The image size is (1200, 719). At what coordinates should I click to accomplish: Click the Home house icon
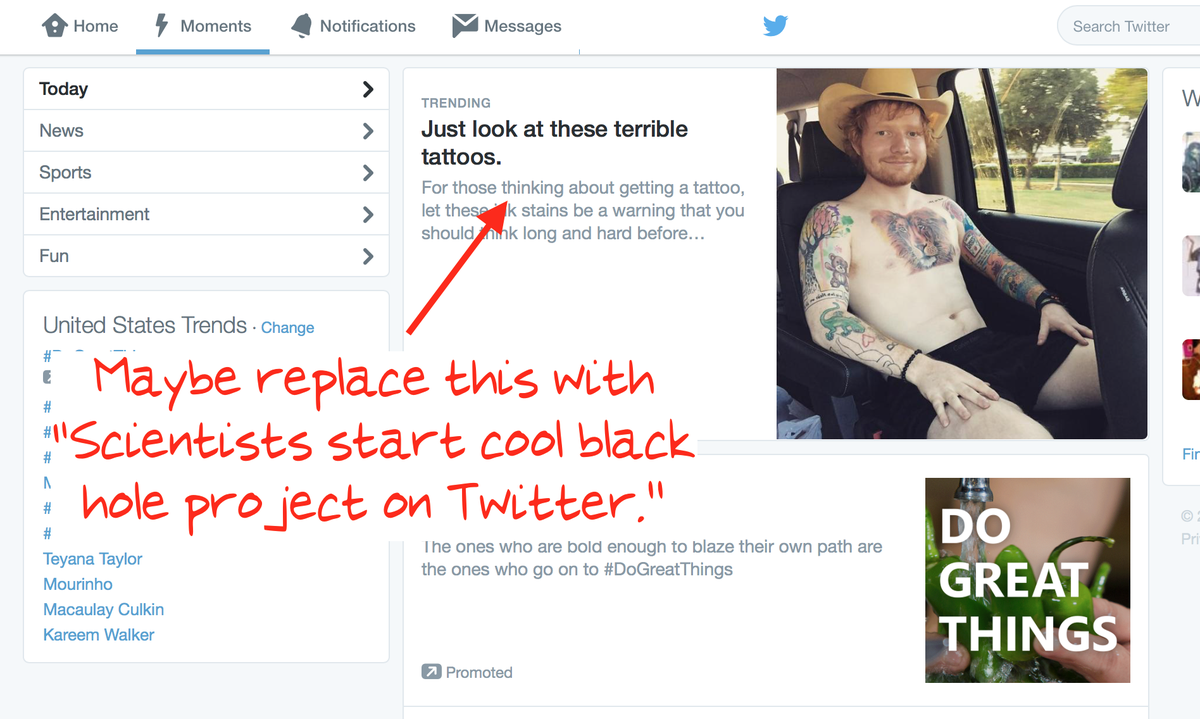(x=55, y=25)
